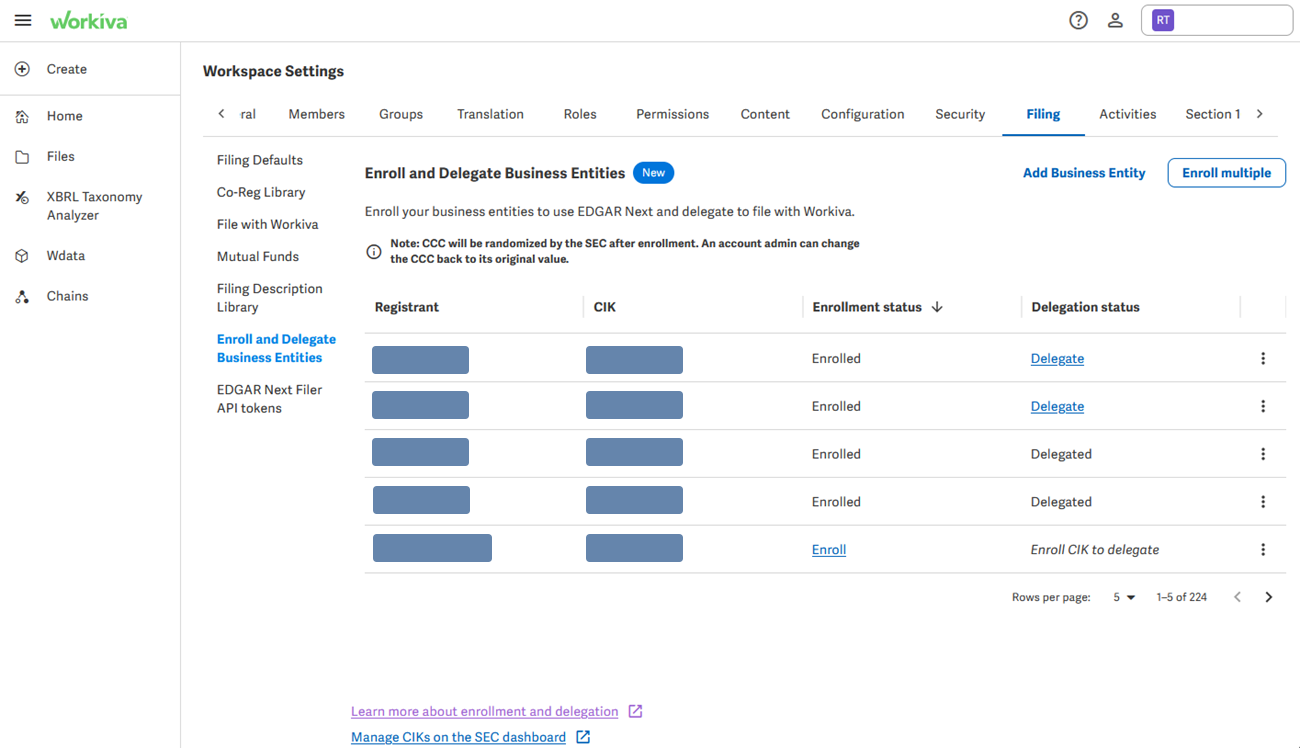Go to previous page of results
Viewport: 1300px width, 748px height.
pyautogui.click(x=1237, y=597)
